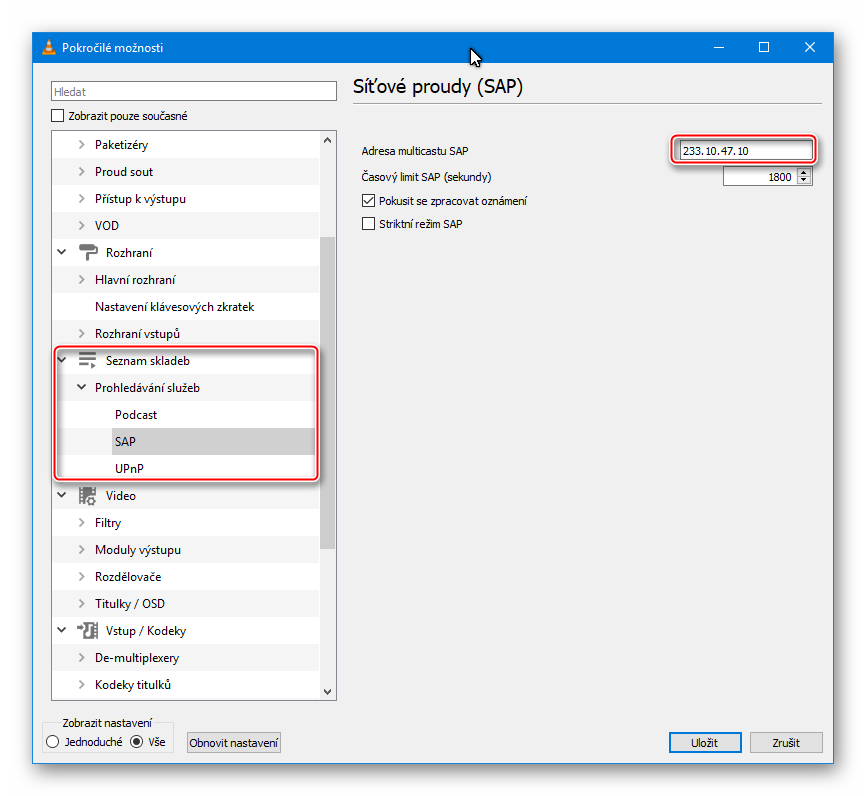
Task: Click the Seznam skladeb playlist icon
Action: tap(88, 361)
